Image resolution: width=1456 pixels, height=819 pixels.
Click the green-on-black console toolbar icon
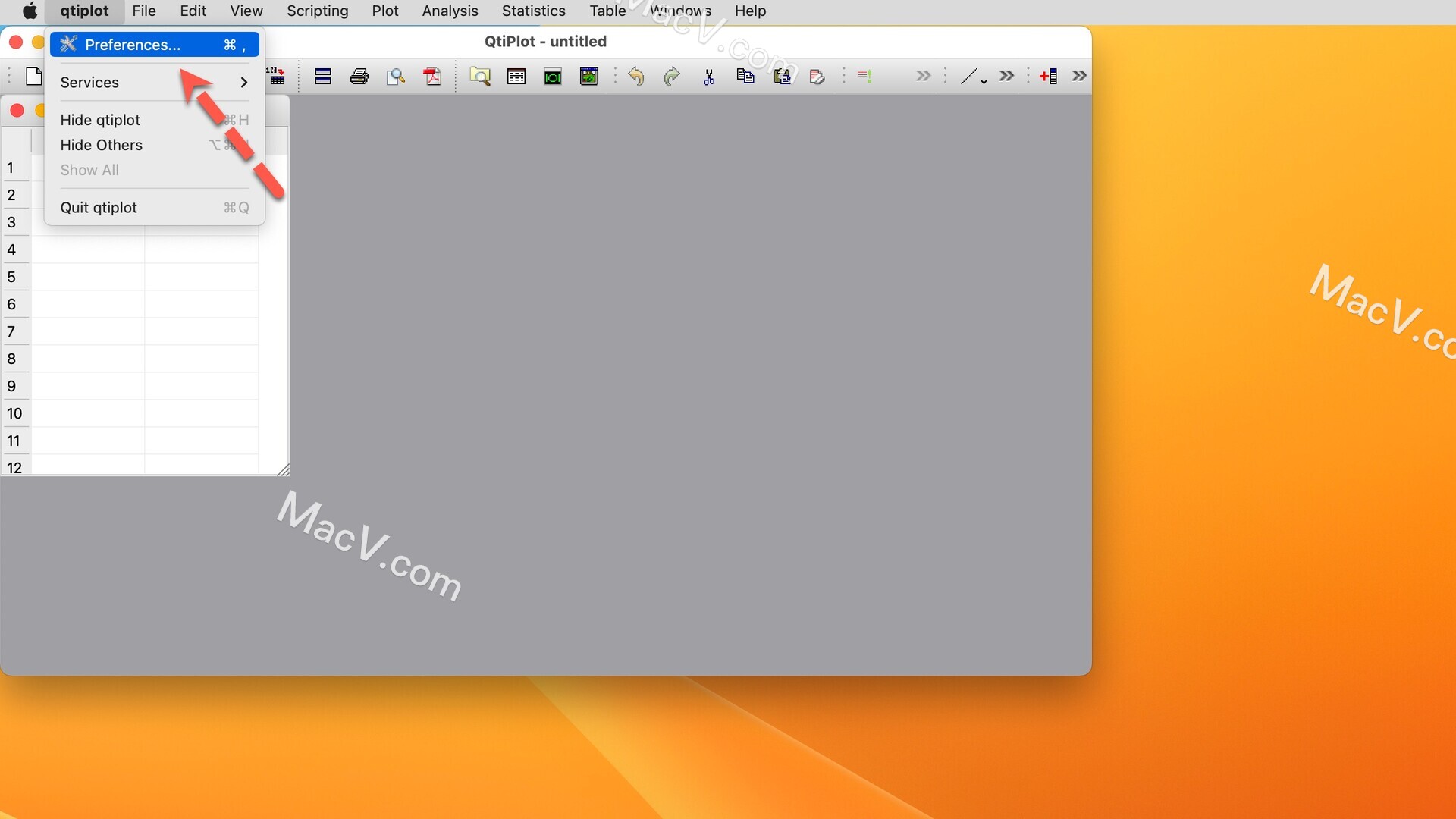(553, 76)
